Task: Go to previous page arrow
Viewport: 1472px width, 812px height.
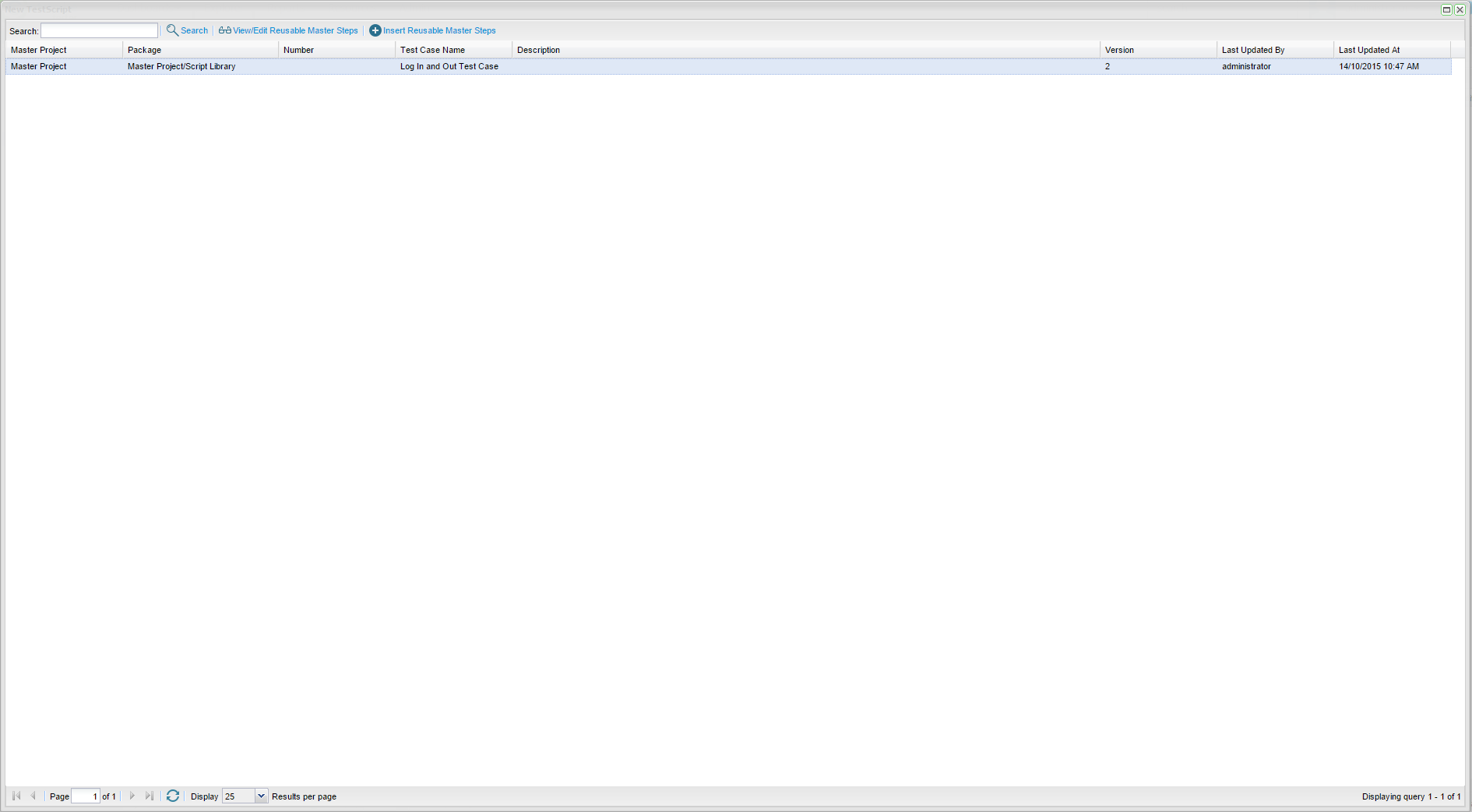Action: pos(33,796)
